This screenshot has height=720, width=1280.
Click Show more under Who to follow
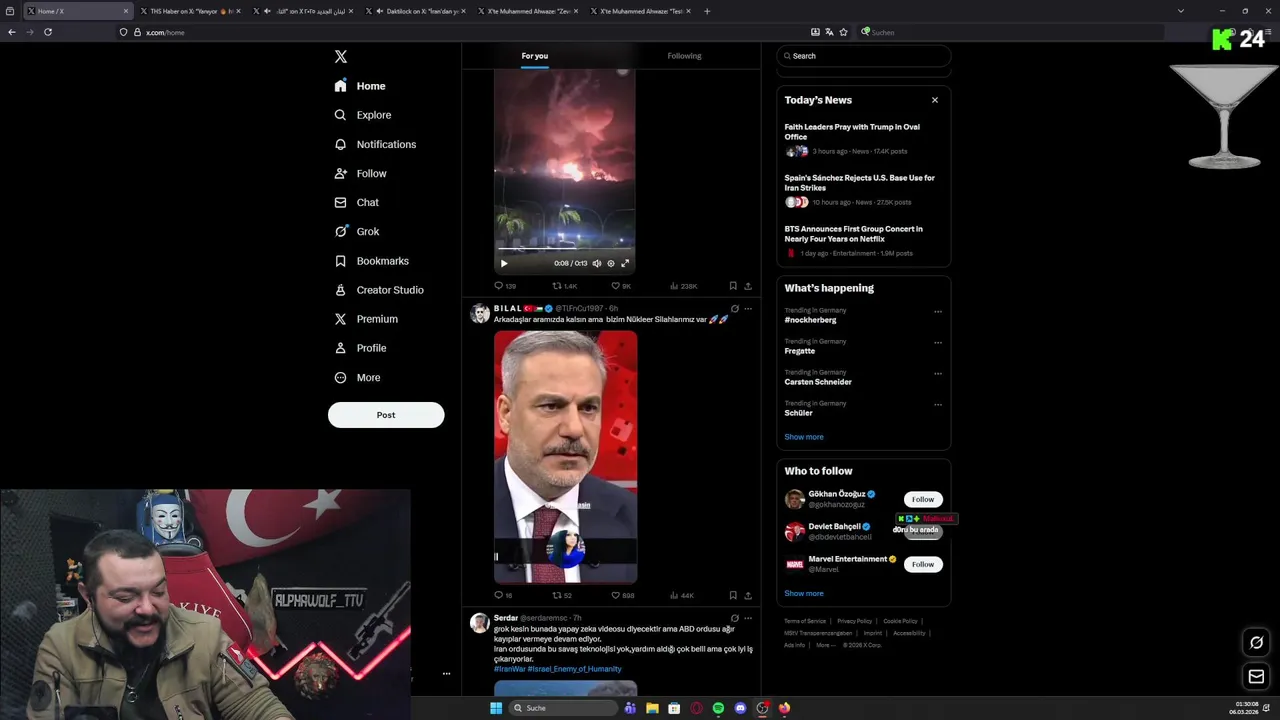click(x=804, y=593)
